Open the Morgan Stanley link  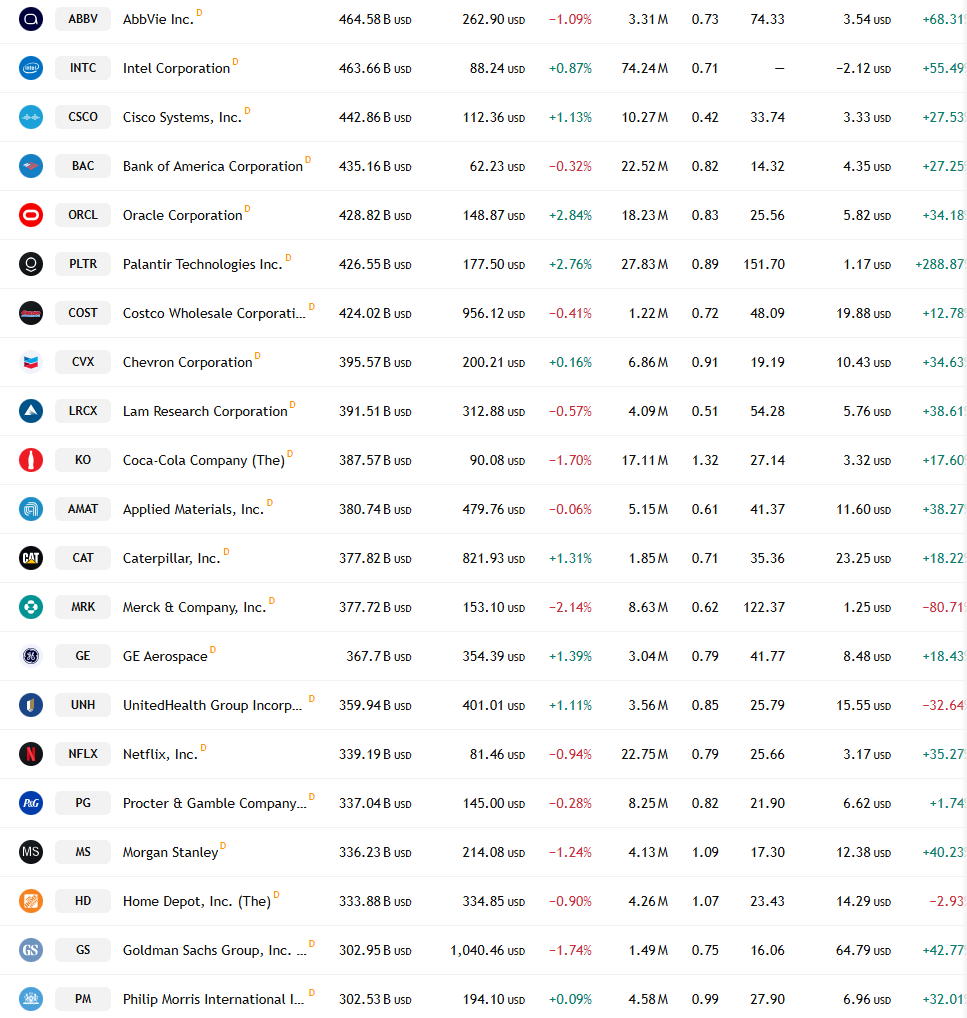pyautogui.click(x=170, y=852)
